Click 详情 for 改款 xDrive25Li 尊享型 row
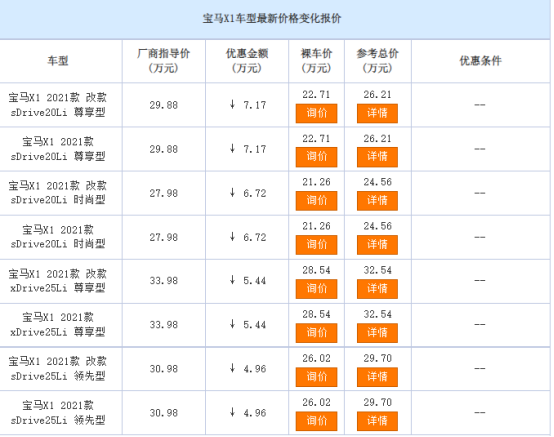The width and height of the screenshot is (554, 437). (377, 289)
